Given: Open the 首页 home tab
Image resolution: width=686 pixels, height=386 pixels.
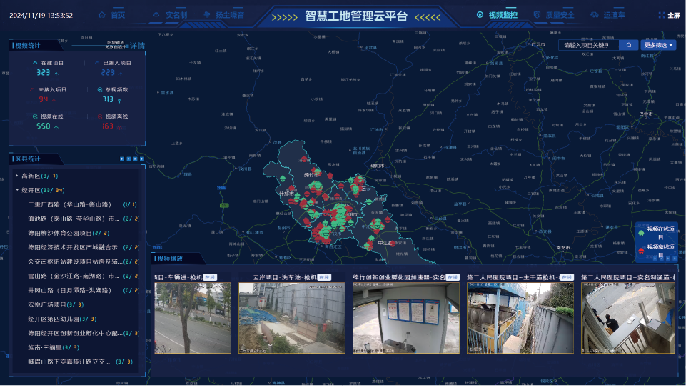Looking at the screenshot, I should click(118, 15).
